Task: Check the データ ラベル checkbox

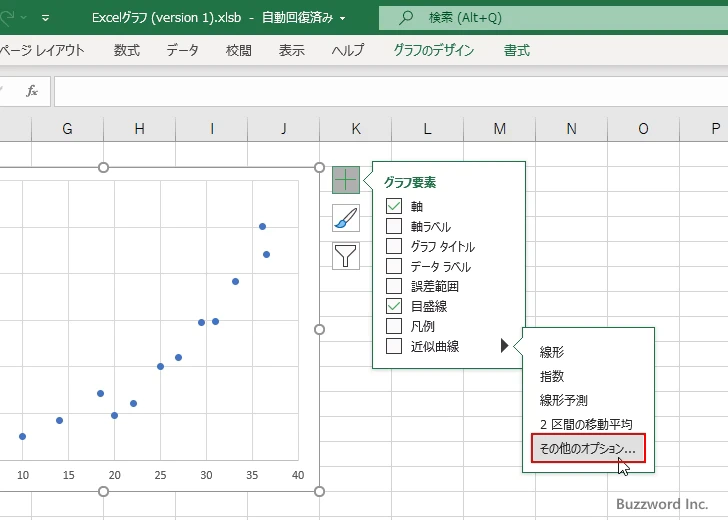Action: [394, 266]
